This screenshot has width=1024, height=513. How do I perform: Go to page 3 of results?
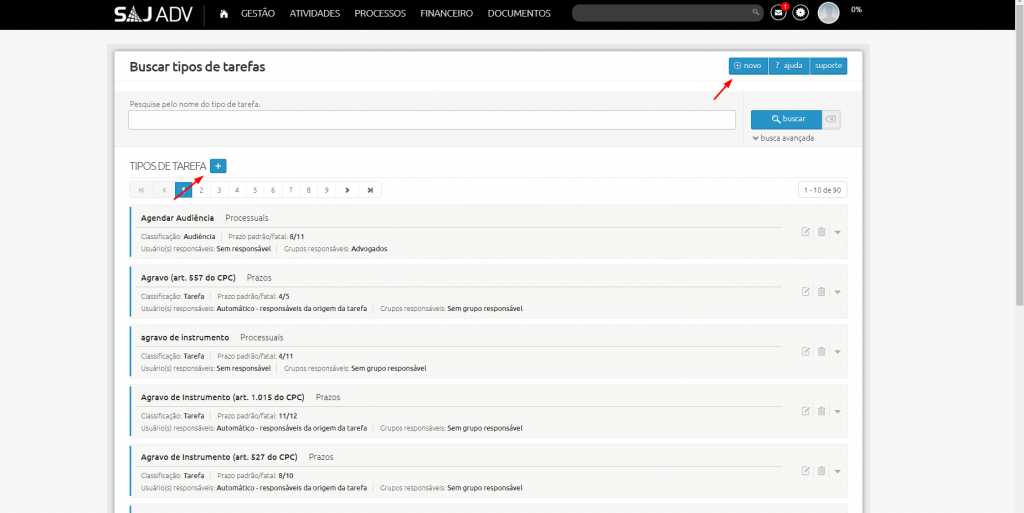coord(219,190)
